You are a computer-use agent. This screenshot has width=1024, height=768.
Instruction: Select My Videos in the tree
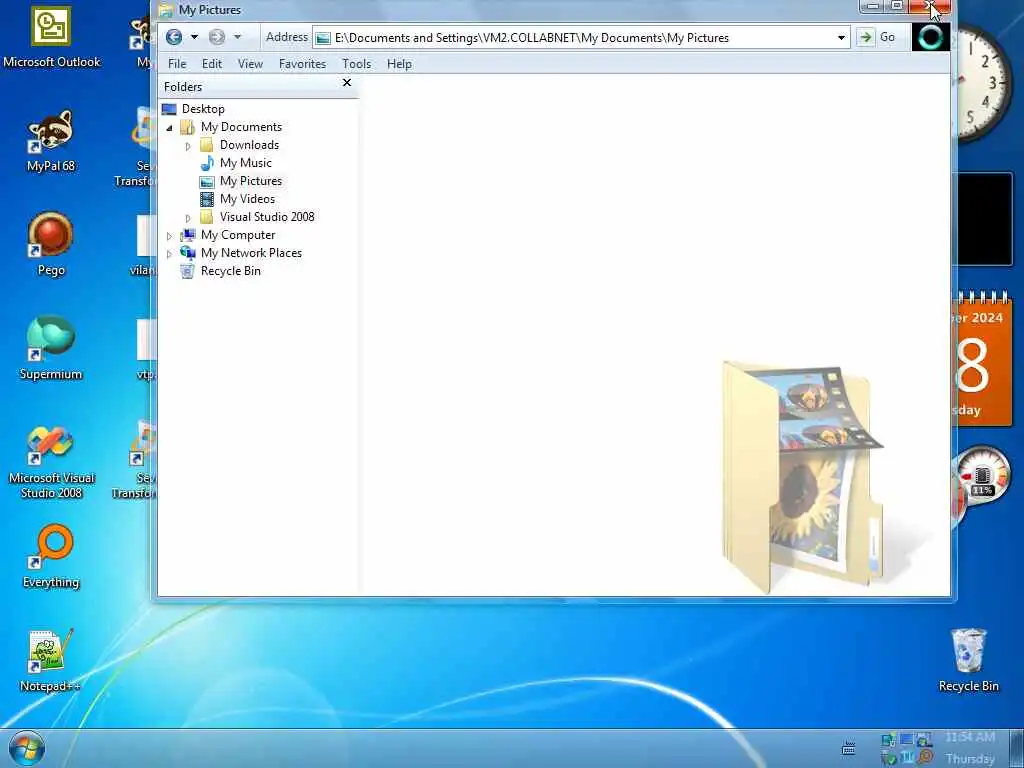[x=248, y=199]
